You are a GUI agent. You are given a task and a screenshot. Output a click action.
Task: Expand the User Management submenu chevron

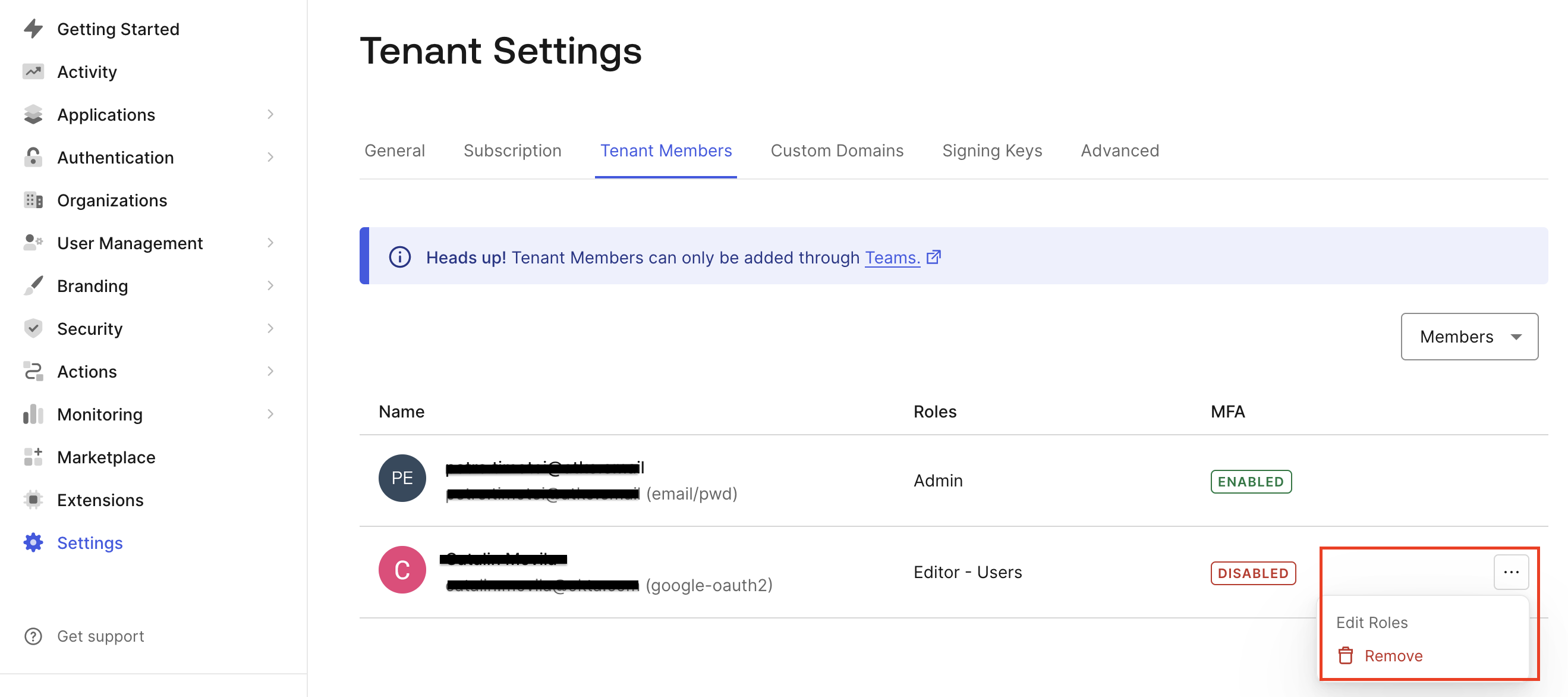270,243
